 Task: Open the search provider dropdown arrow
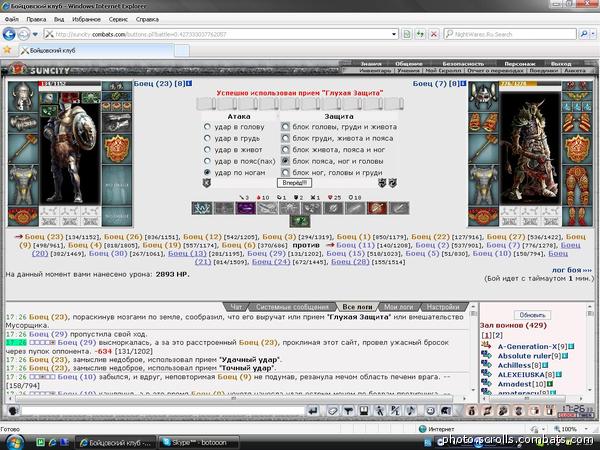[593, 34]
